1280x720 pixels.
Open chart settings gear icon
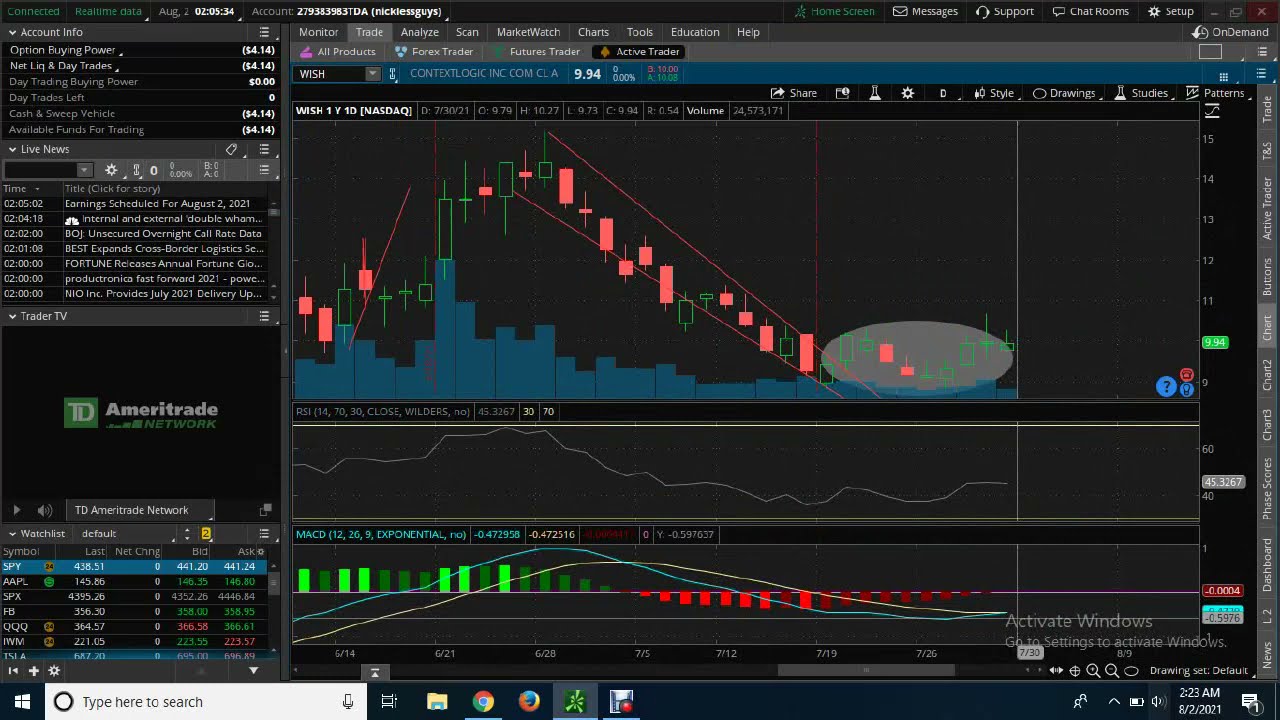coord(908,93)
